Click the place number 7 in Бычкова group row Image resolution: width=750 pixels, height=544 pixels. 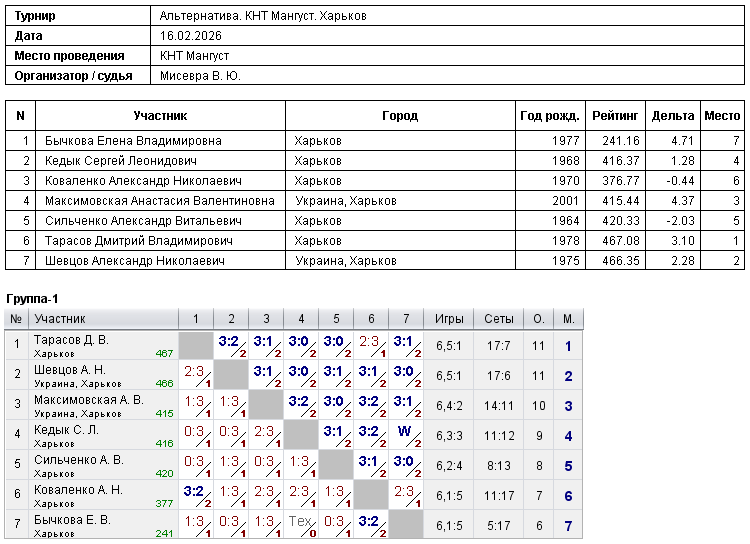[568, 526]
